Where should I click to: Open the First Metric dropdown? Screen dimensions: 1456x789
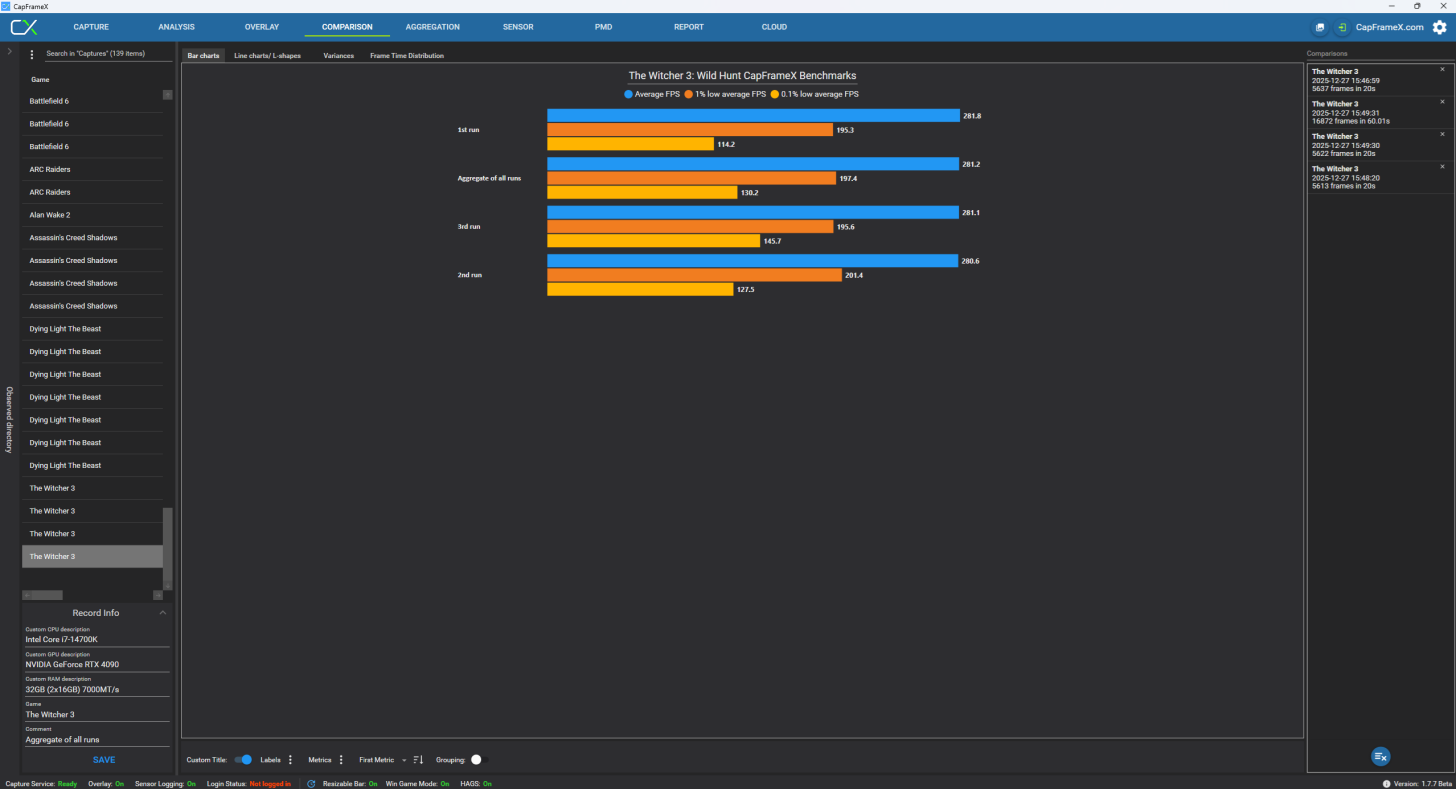click(383, 760)
